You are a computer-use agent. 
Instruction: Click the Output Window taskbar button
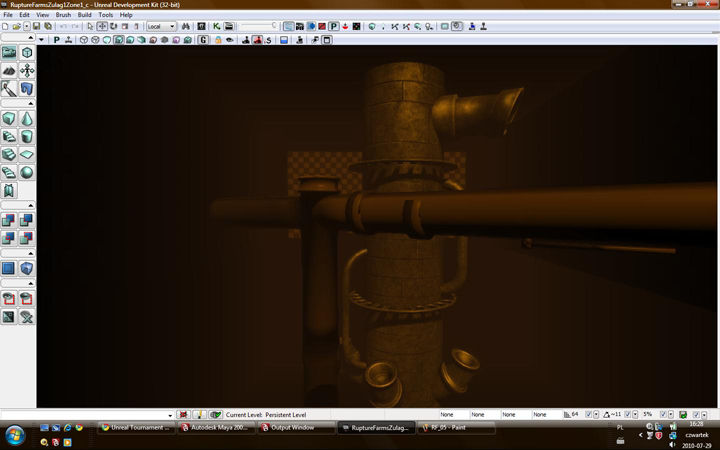[x=294, y=427]
